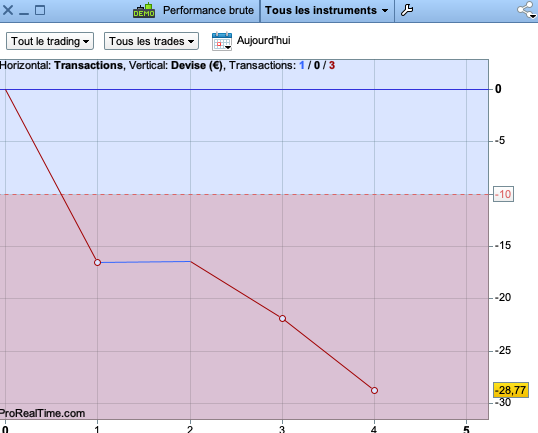Click the DEMO account icon
The height and width of the screenshot is (433, 538).
[x=144, y=10]
